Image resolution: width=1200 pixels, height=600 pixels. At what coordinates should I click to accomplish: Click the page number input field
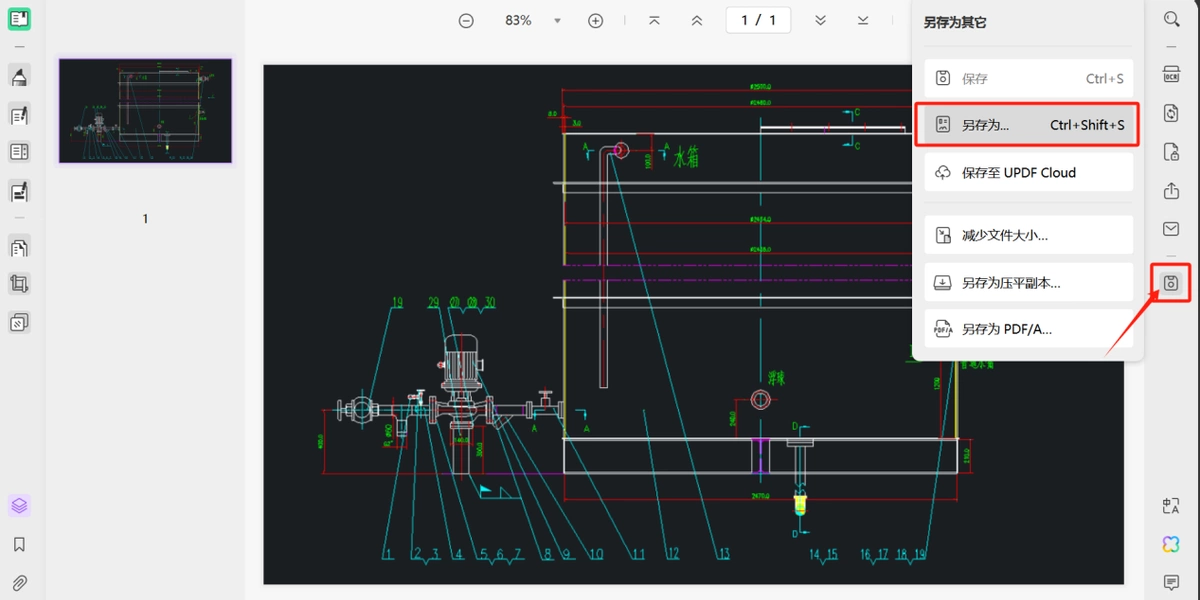click(758, 20)
